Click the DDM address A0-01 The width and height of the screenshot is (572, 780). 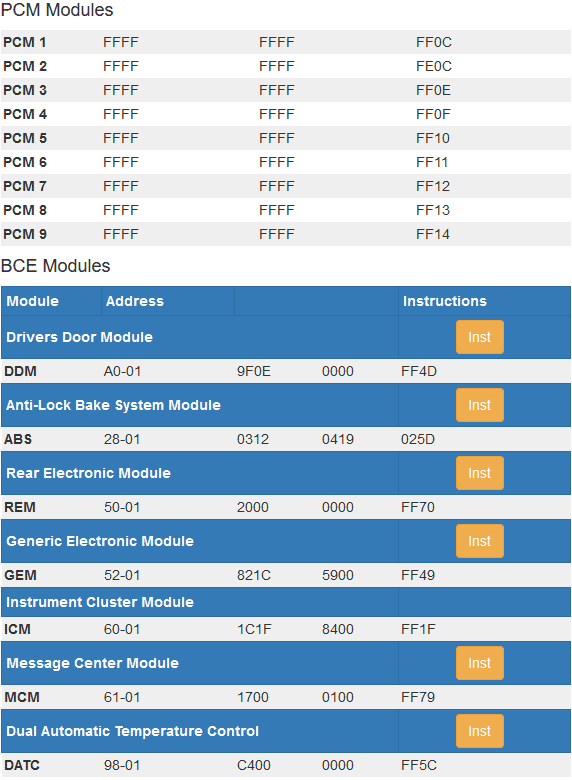(122, 372)
